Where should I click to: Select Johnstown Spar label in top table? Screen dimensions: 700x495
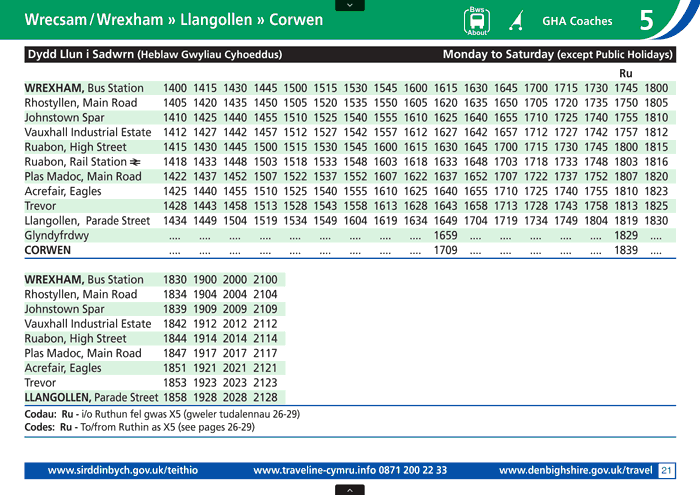click(64, 117)
